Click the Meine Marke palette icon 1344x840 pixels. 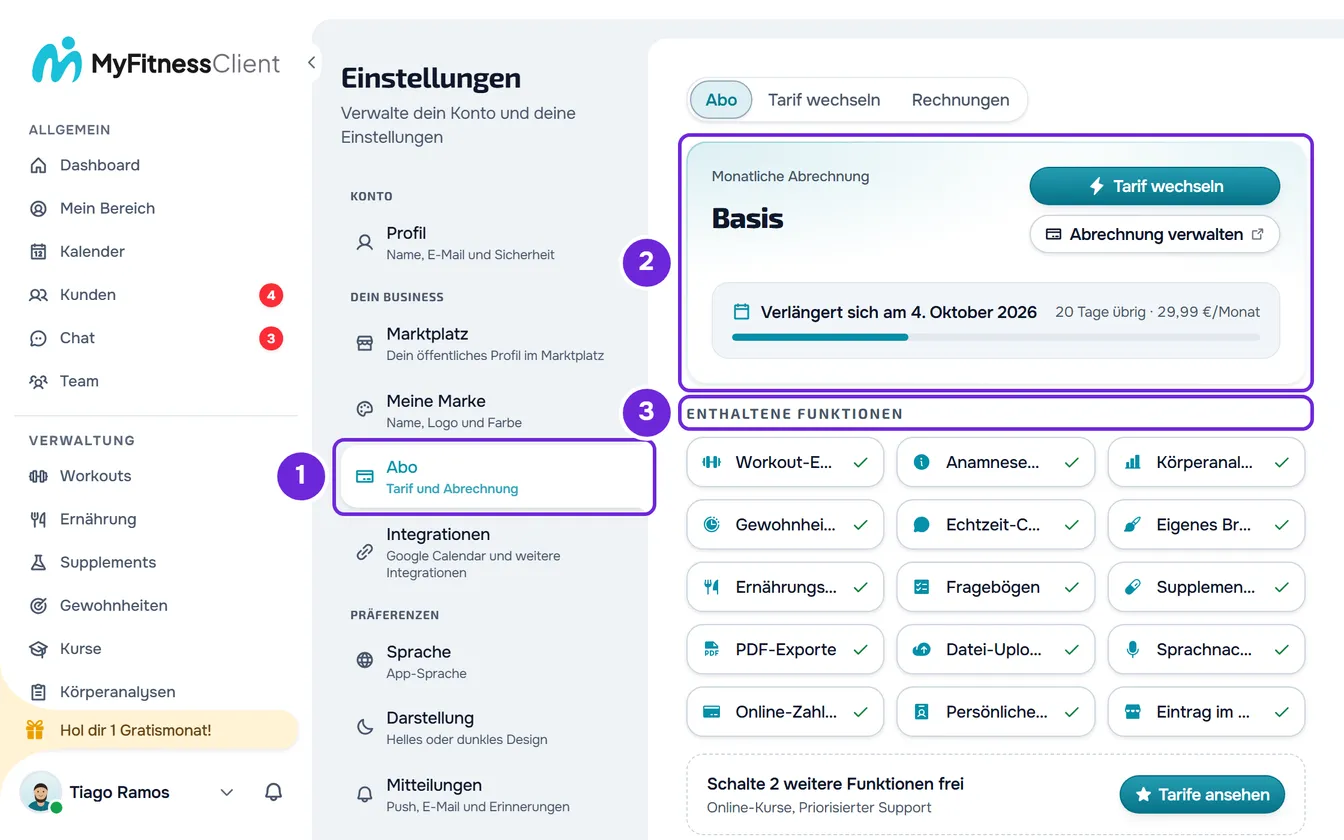pyautogui.click(x=365, y=410)
